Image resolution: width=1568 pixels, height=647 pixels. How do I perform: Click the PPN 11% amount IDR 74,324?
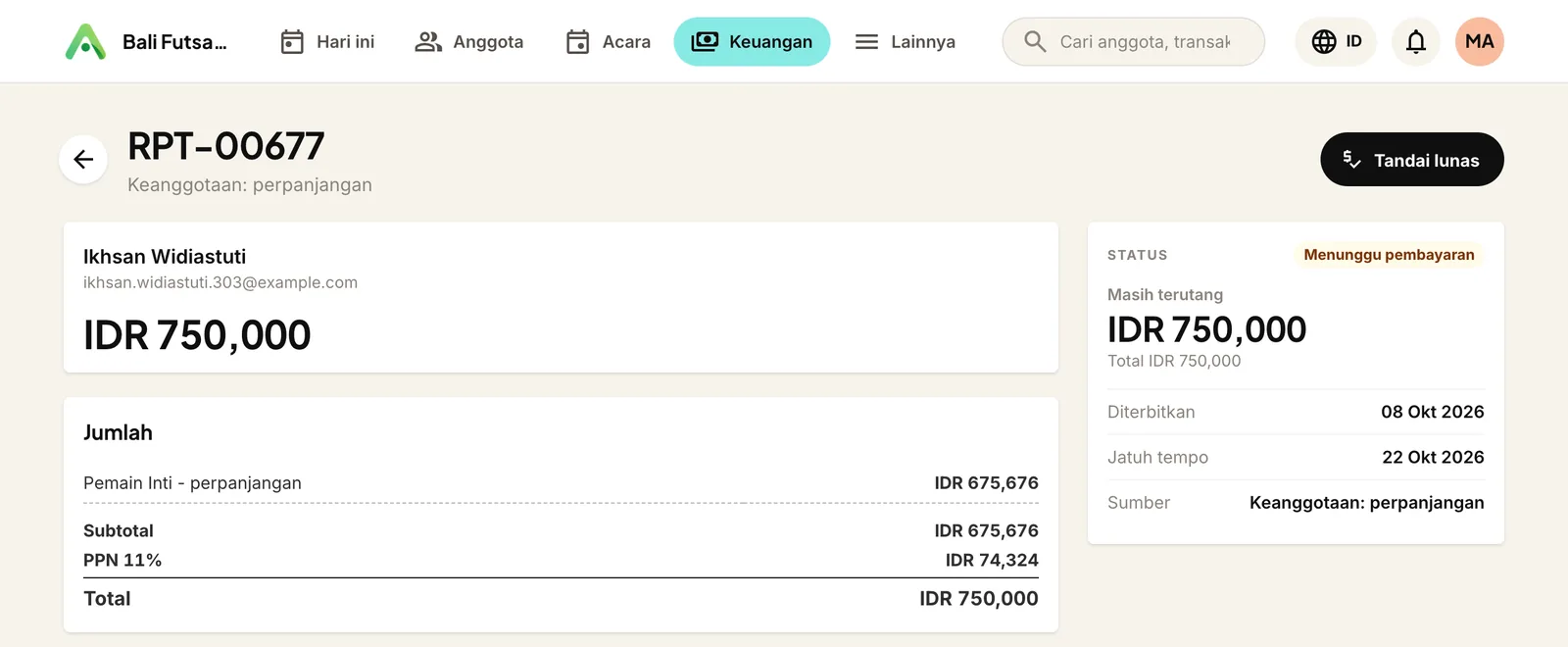click(992, 560)
